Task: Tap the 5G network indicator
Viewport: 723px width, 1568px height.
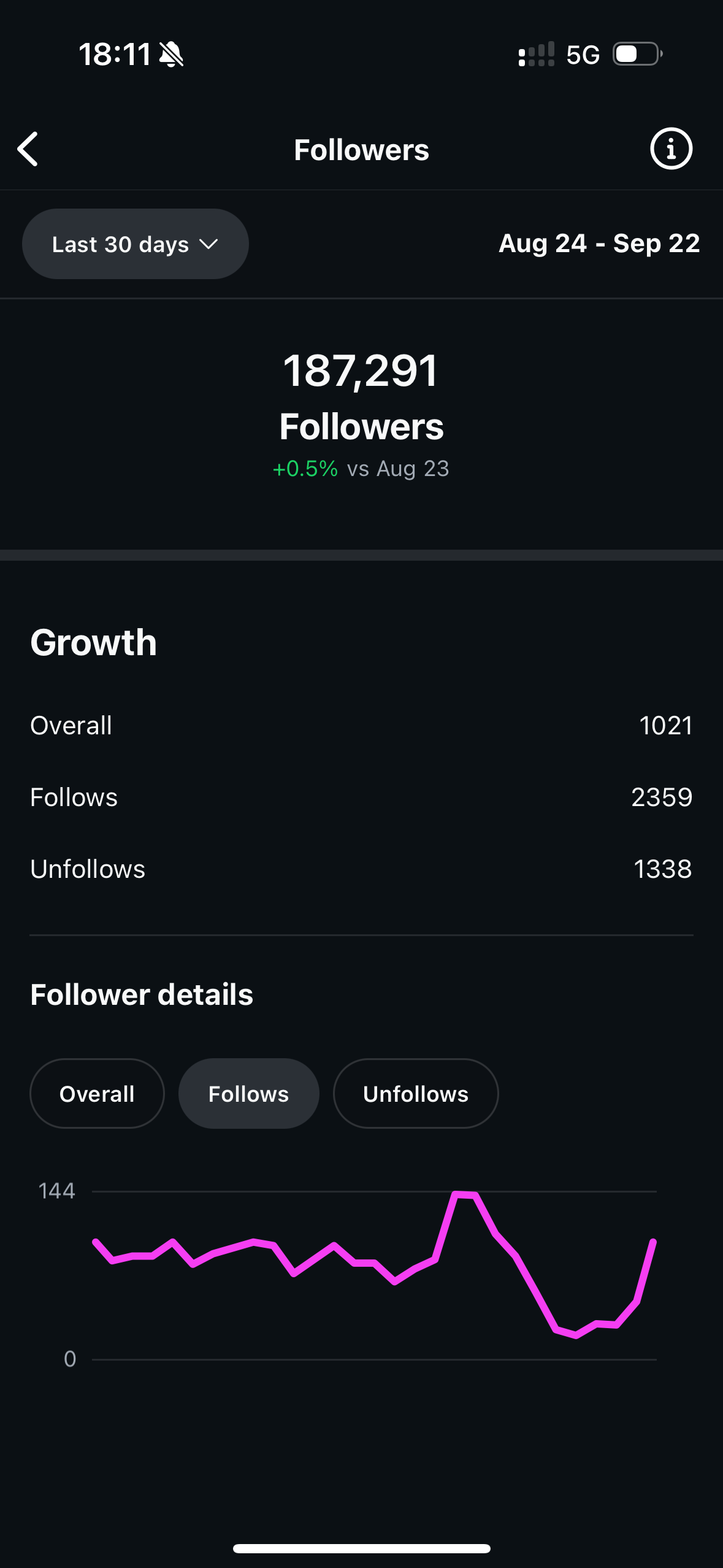Action: point(583,55)
